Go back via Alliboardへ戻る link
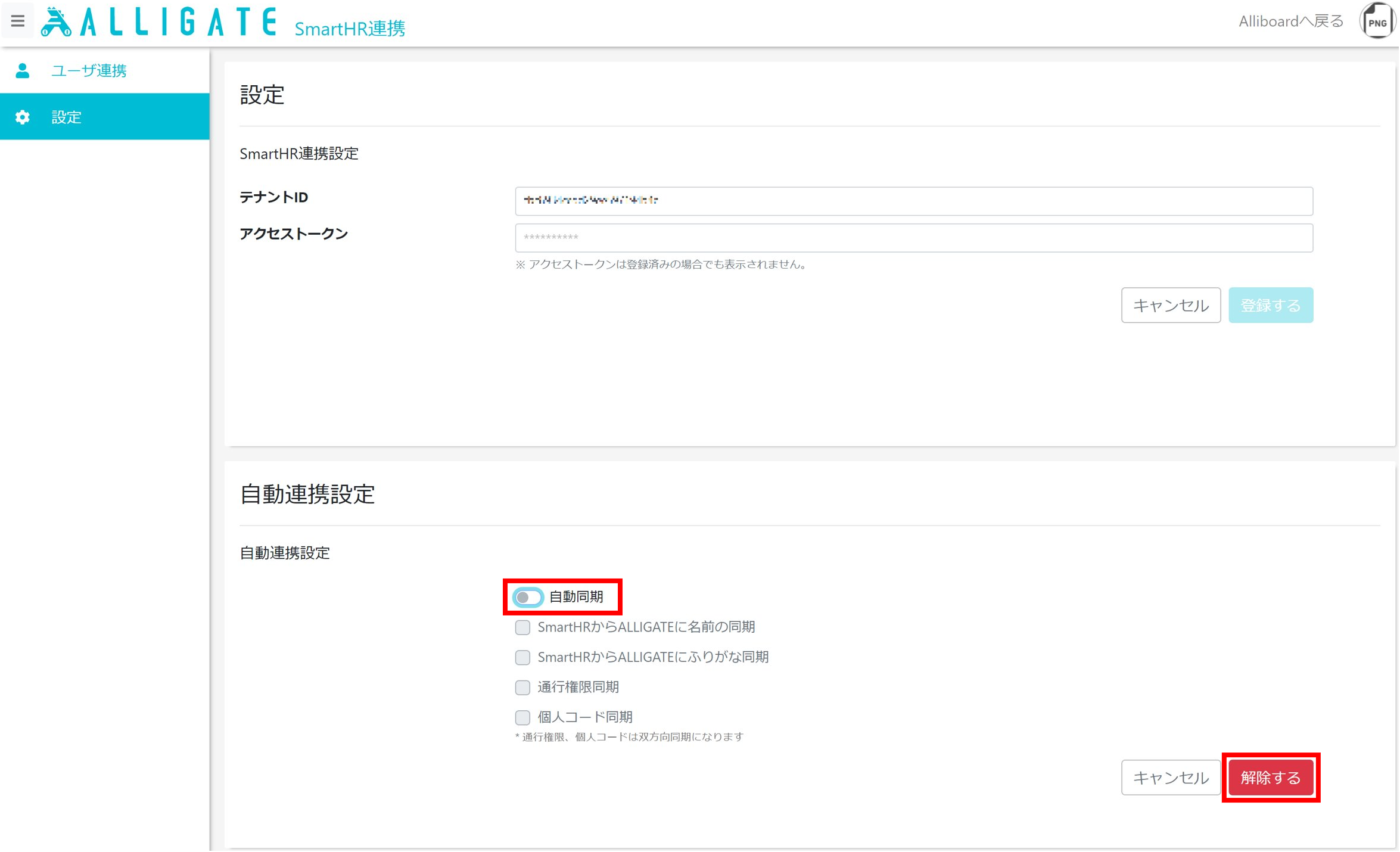 (1292, 21)
